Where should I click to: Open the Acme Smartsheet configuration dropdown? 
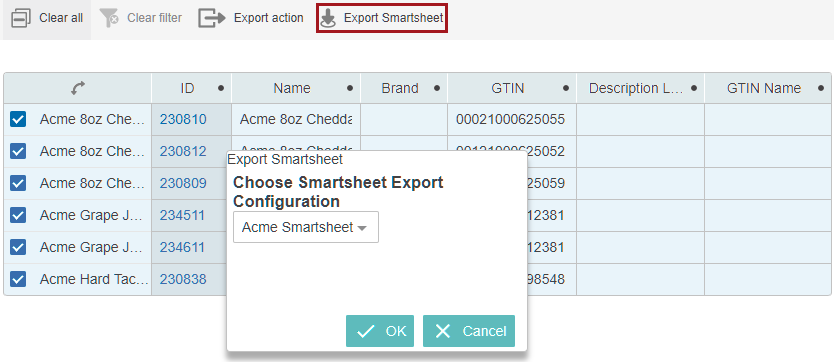tap(306, 228)
